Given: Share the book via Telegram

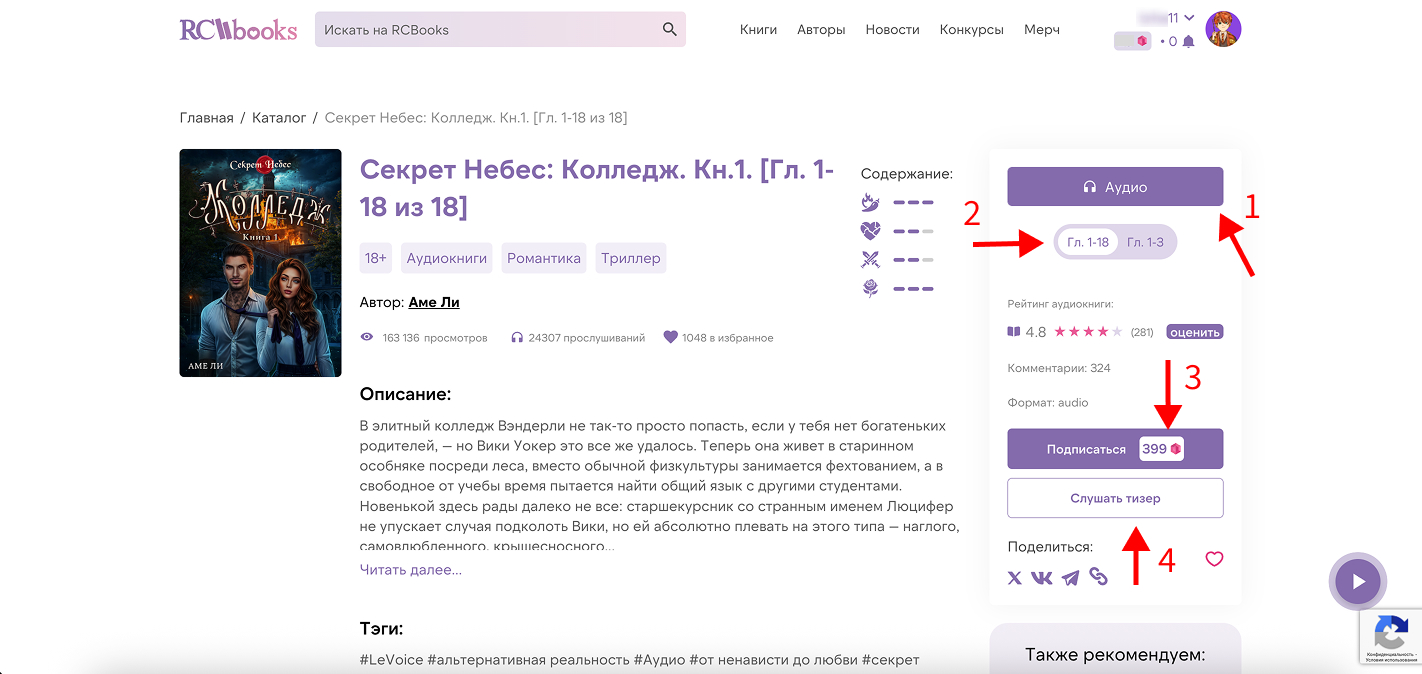Looking at the screenshot, I should pos(1070,578).
